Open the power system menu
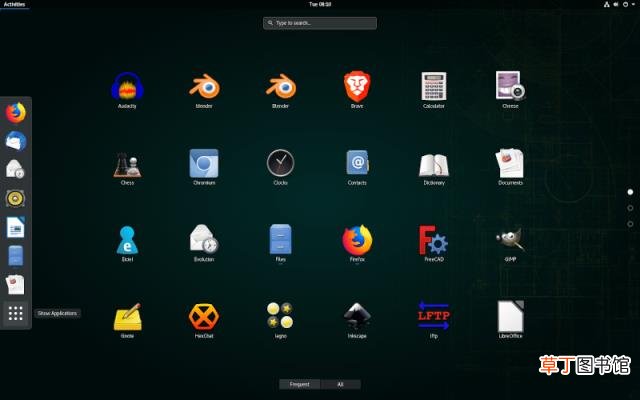 click(x=628, y=4)
